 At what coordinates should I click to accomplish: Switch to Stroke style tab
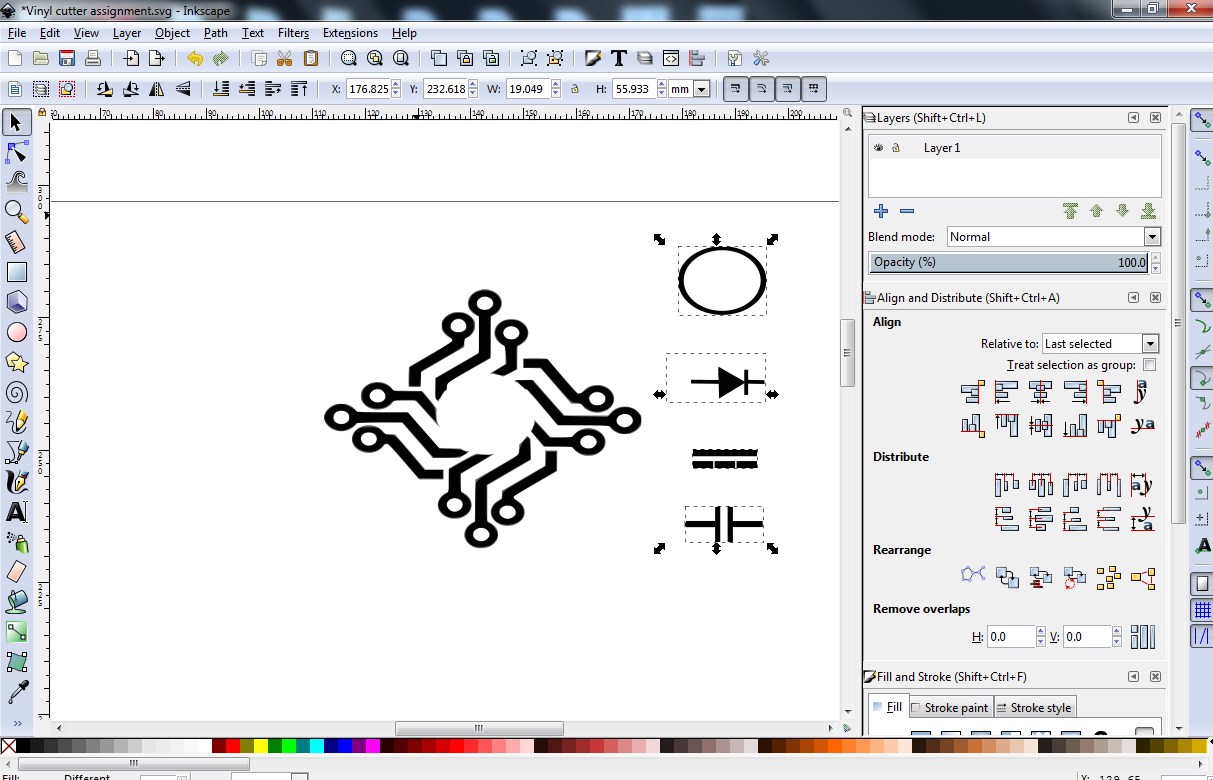[x=1033, y=708]
